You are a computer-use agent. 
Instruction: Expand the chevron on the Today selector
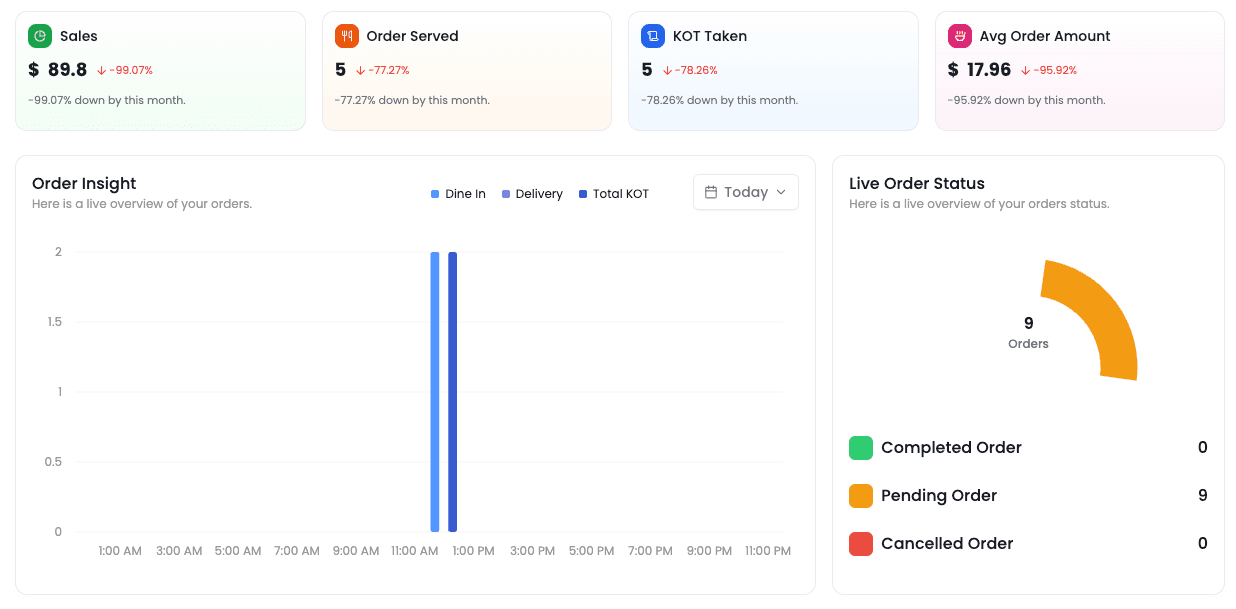(781, 192)
